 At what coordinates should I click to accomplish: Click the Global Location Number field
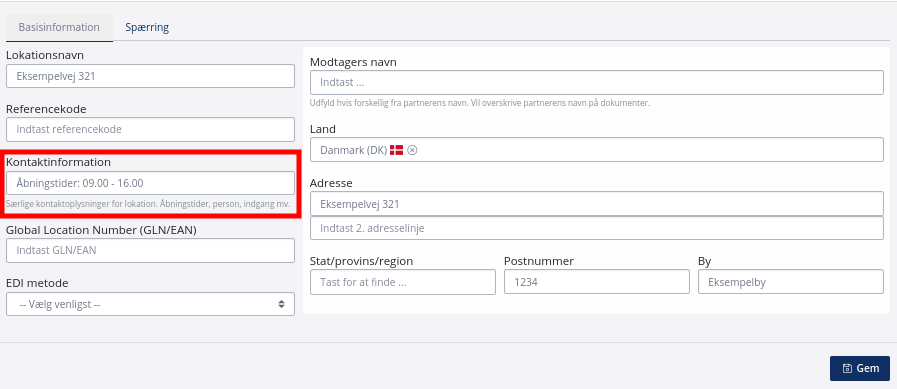pyautogui.click(x=150, y=250)
